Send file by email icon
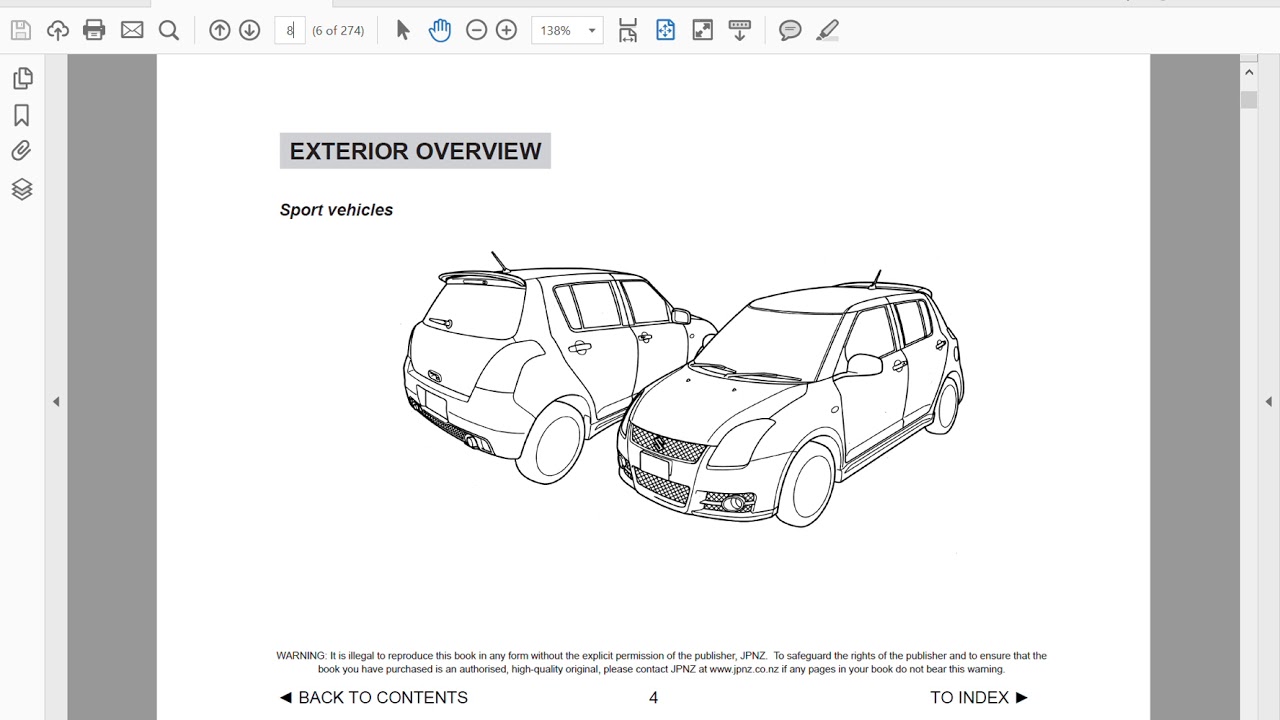This screenshot has height=720, width=1280. pyautogui.click(x=132, y=30)
